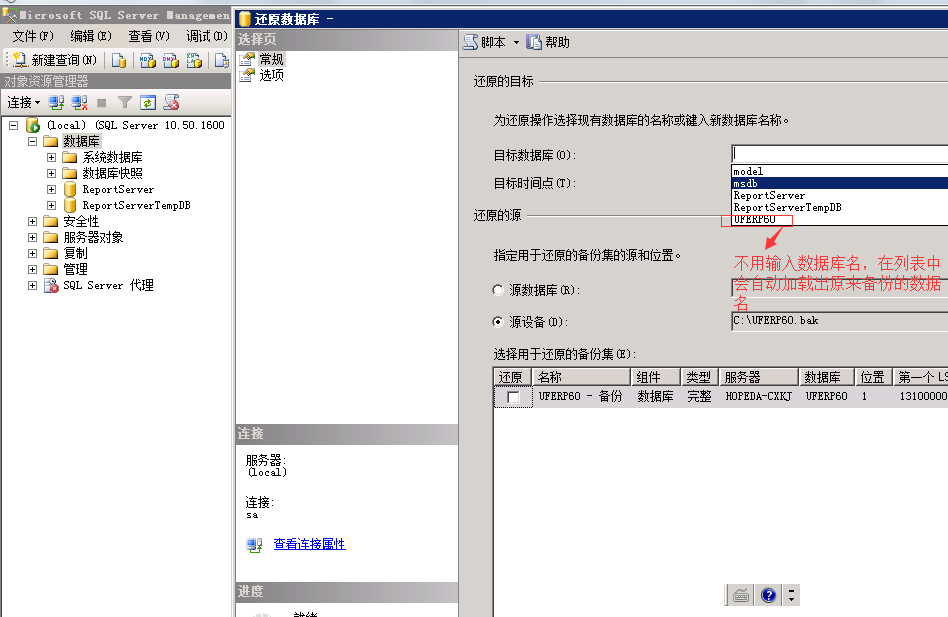Expand the 服务器对象 folder
Screen dimensions: 948x617
33,237
